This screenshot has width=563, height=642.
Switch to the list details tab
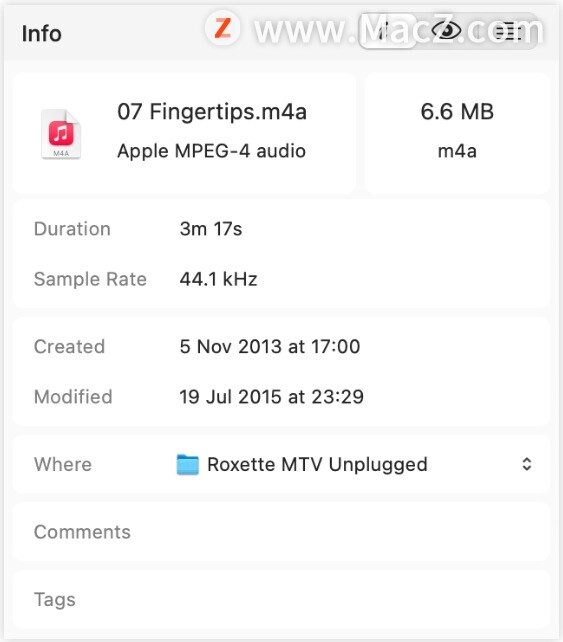click(x=508, y=32)
